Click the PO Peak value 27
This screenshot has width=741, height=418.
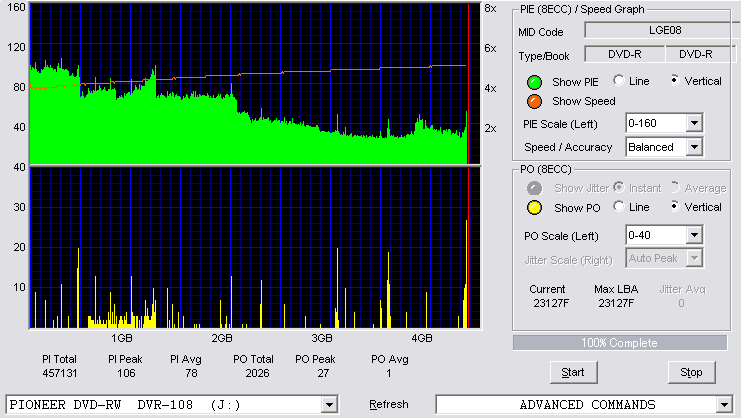pos(323,373)
